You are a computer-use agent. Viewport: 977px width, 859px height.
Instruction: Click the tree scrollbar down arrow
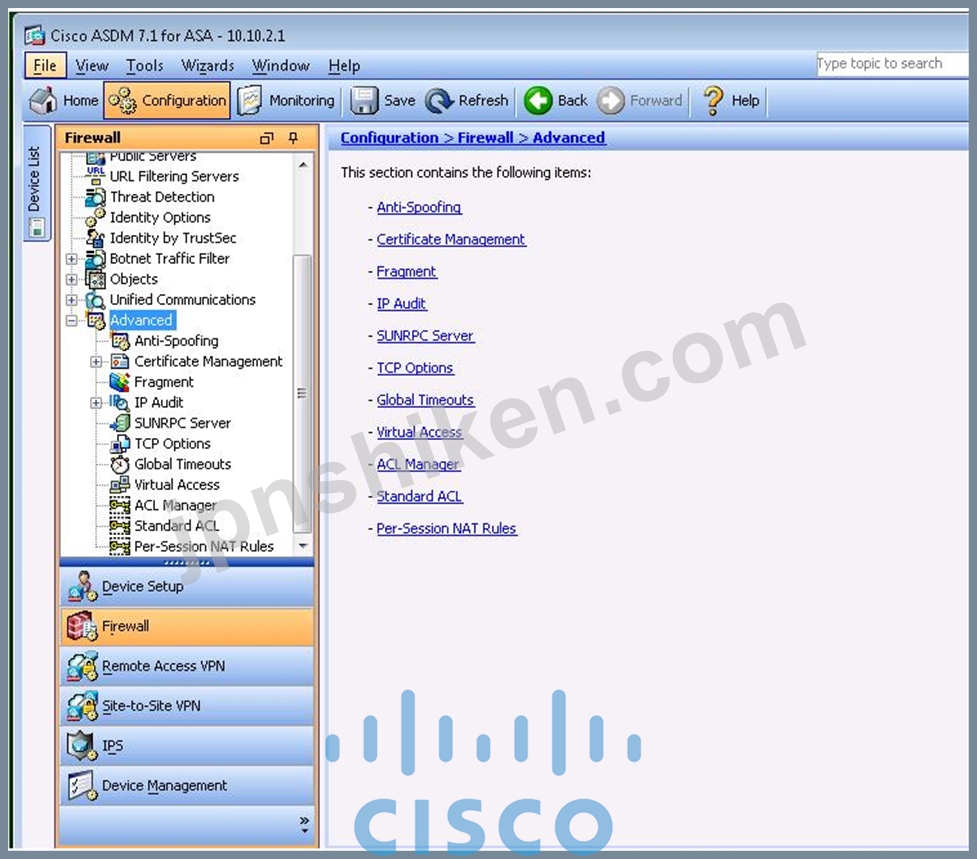point(303,546)
